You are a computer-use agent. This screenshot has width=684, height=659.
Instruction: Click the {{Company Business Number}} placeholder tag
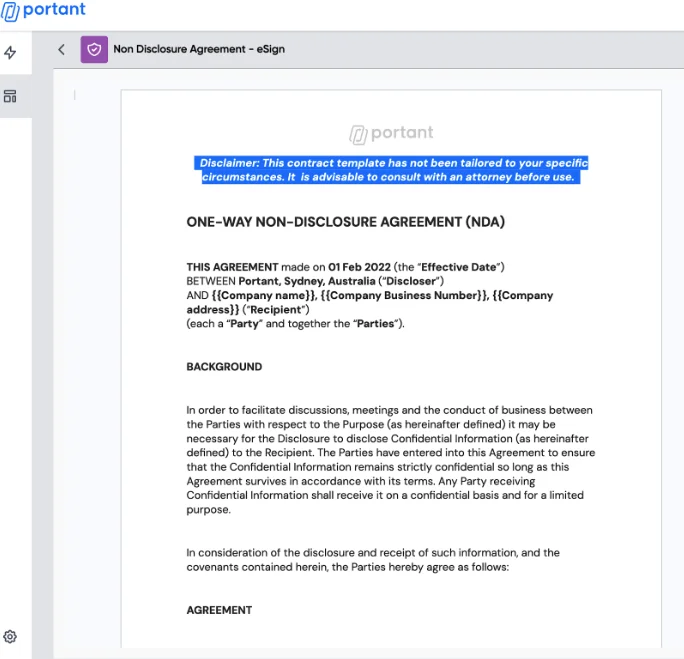(404, 295)
